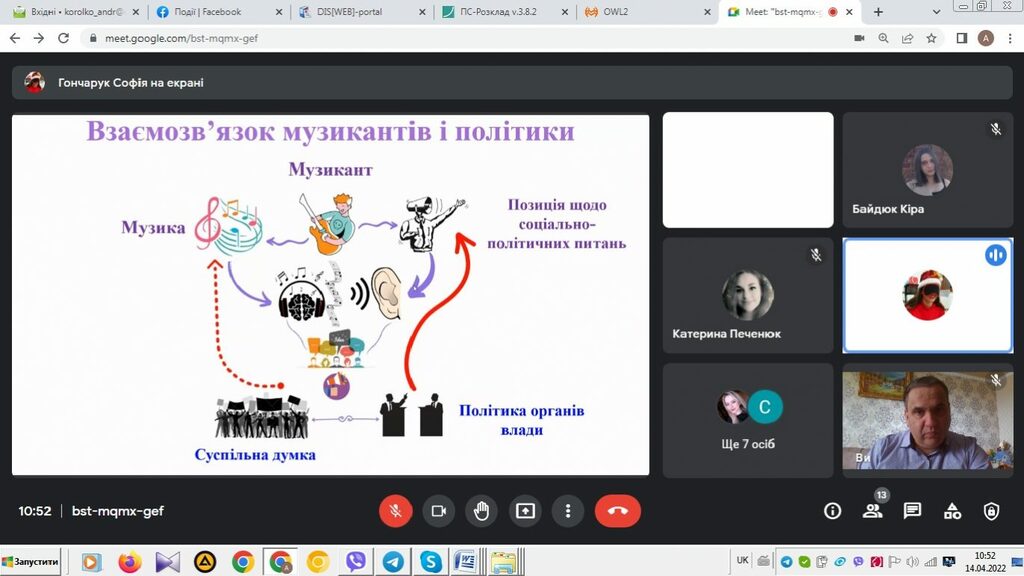Open the chat with everyone panel
Screen dimensions: 1024x576
tap(912, 511)
